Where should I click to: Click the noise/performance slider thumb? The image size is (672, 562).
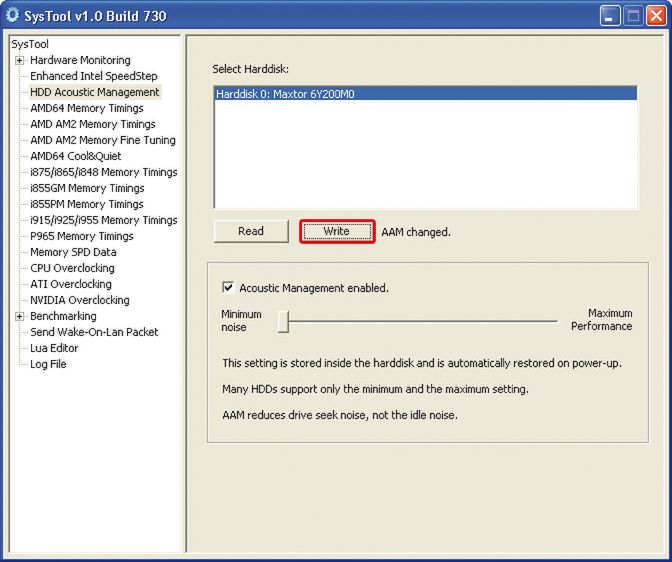click(x=283, y=322)
